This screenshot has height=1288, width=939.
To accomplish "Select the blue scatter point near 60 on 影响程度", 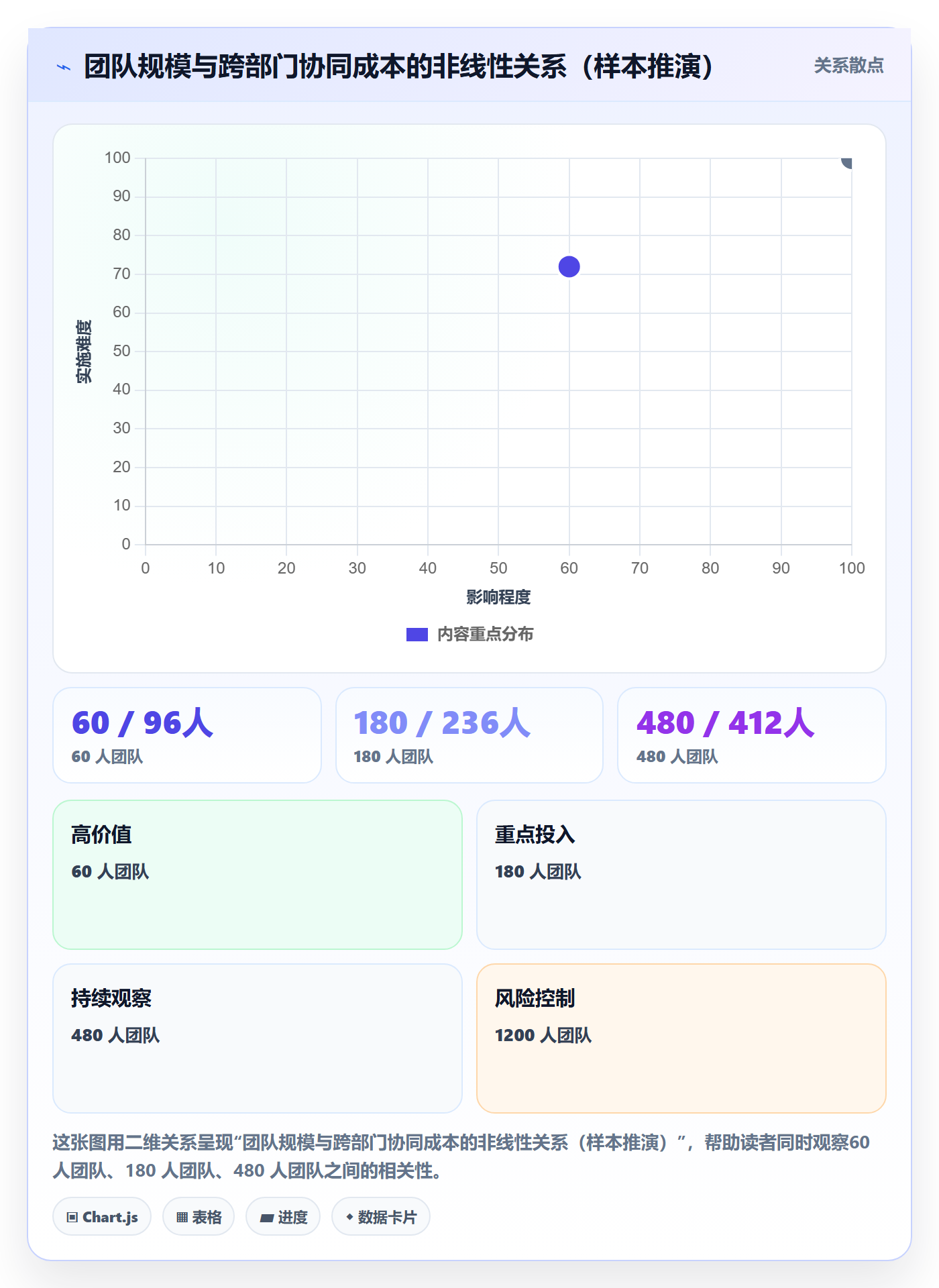I will [x=569, y=266].
